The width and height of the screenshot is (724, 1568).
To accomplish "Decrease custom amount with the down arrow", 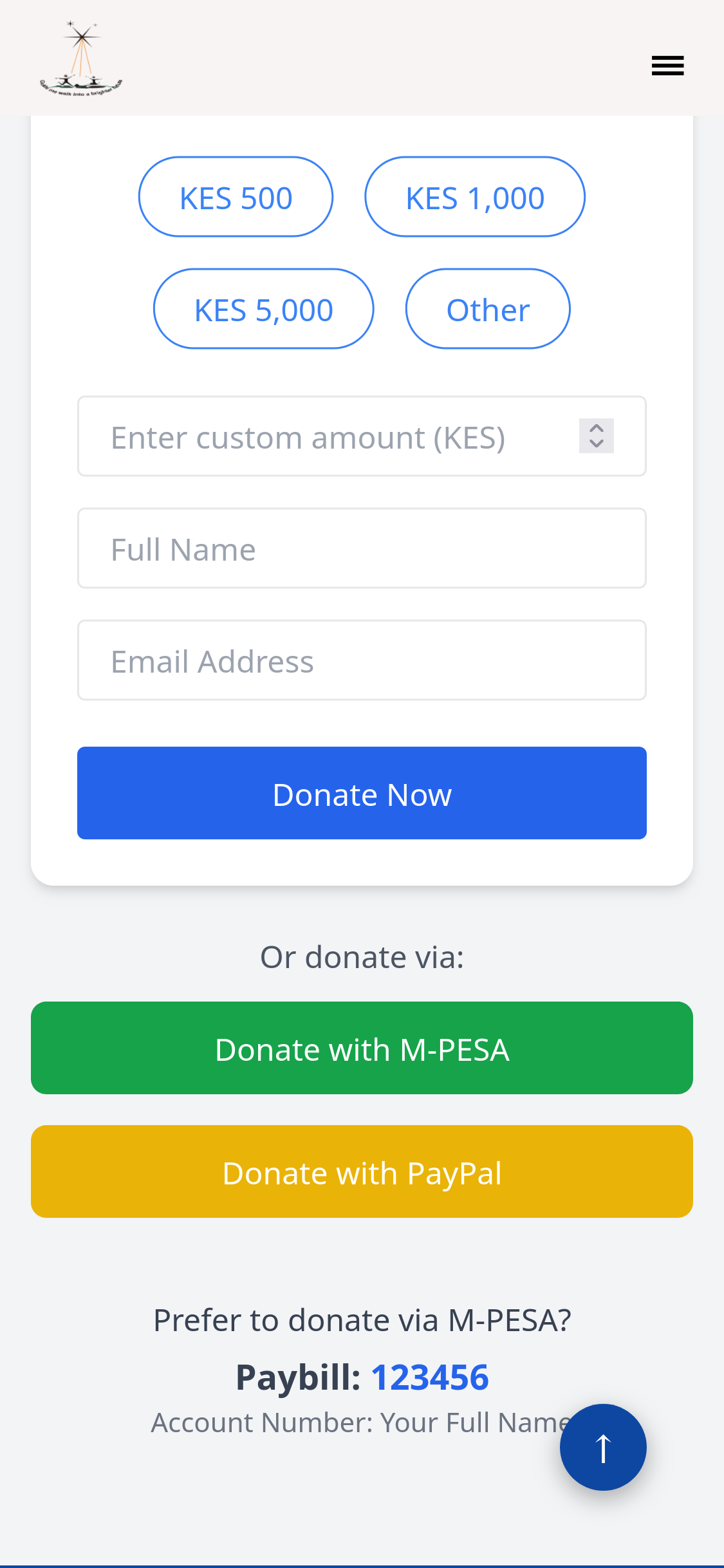I will pos(597,444).
